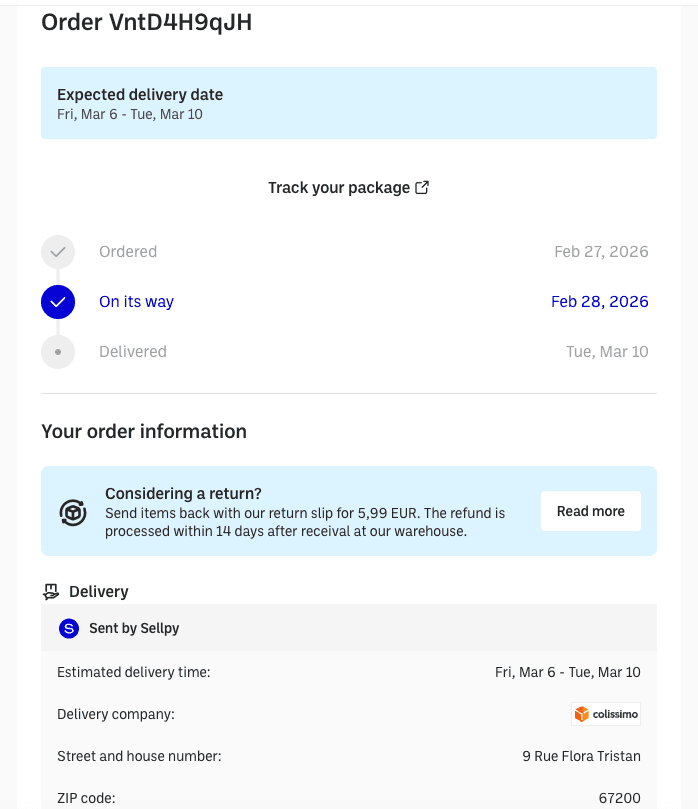Click the 9 Rue Flora Tristan address
Screen dimensions: 698x809
point(581,756)
